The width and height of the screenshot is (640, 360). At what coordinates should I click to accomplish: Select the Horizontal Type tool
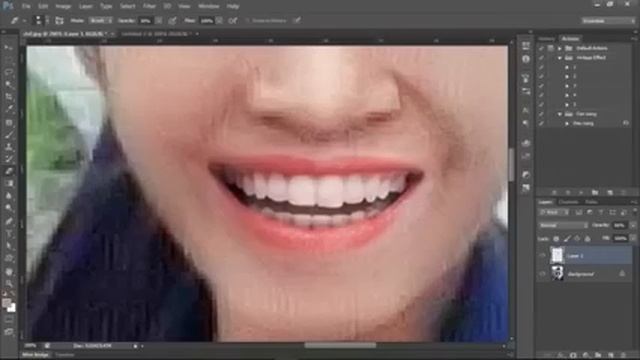point(9,233)
